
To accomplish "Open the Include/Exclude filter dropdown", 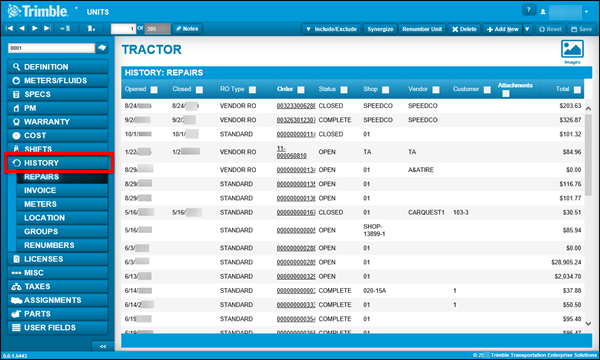I will click(331, 29).
